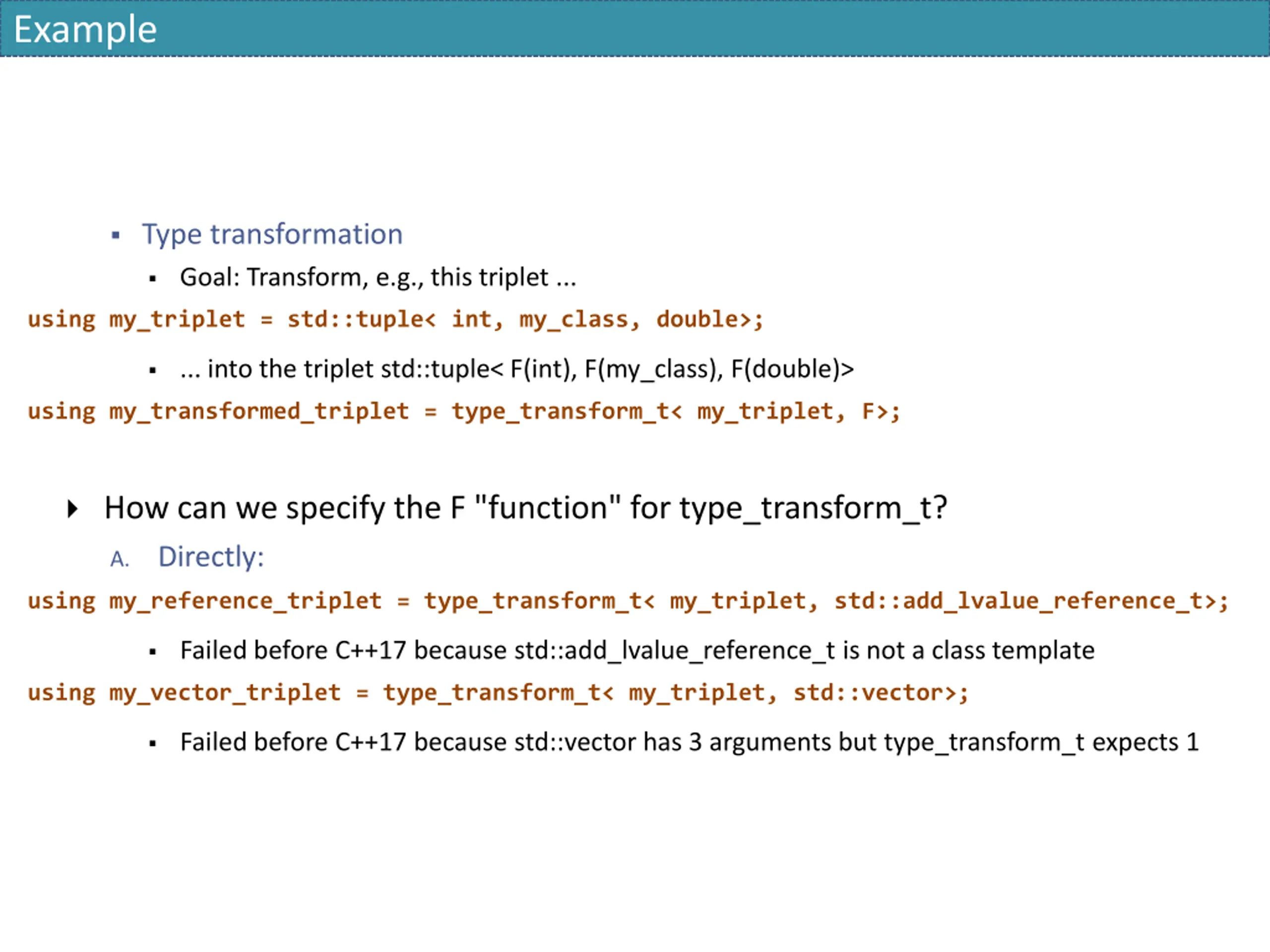The height and width of the screenshot is (952, 1270).
Task: Click the 'How can we specify the F function' question
Action: (x=525, y=508)
